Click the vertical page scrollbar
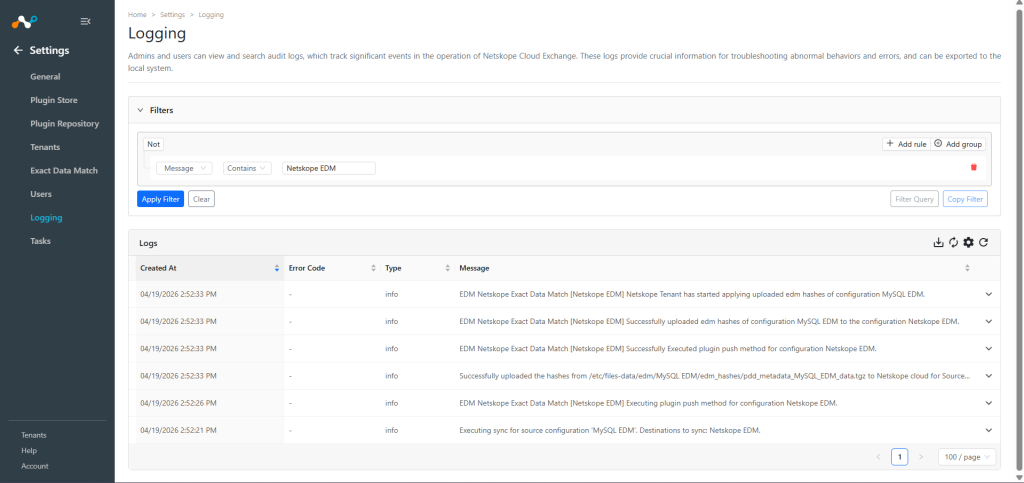Image resolution: width=1024 pixels, height=483 pixels. tap(1019, 242)
